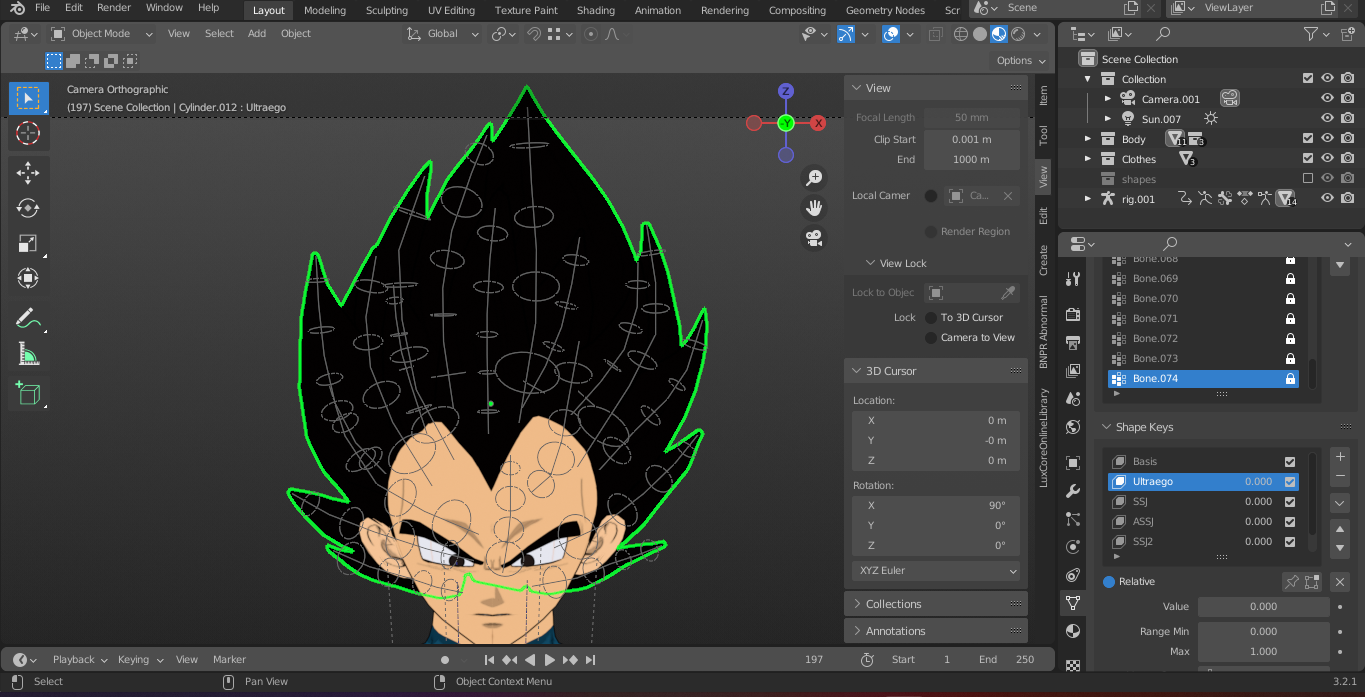The height and width of the screenshot is (697, 1365).
Task: Remove shape key with minus button
Action: click(1340, 474)
